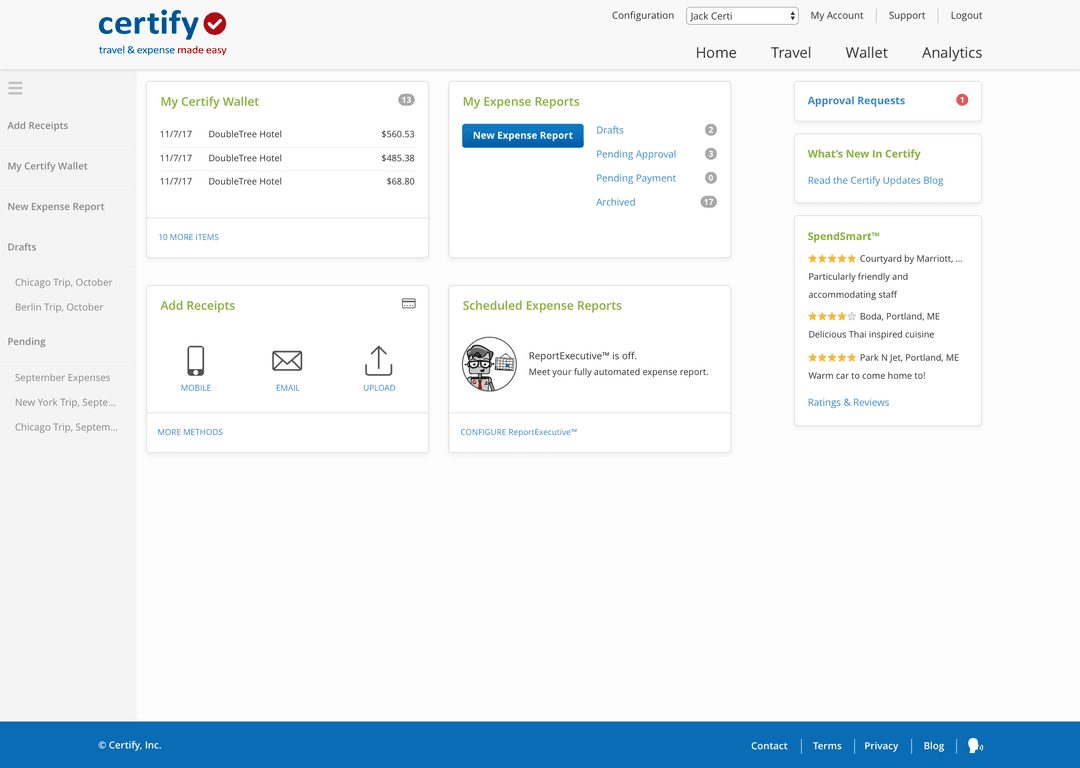
Task: Click 10 MORE ITEMS in wallet
Action: (189, 237)
